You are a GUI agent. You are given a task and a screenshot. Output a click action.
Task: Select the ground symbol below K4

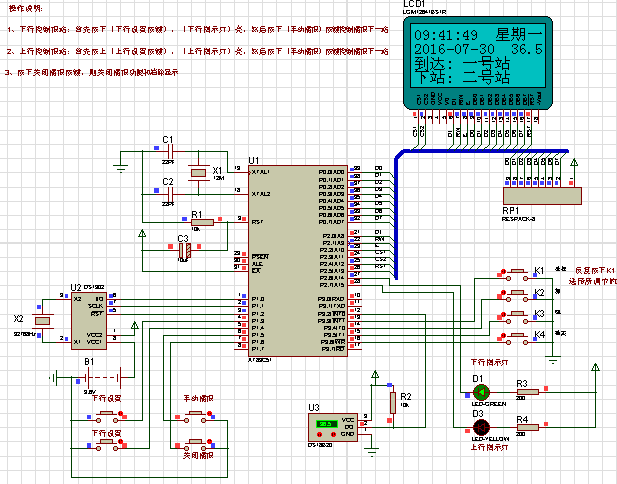[553, 360]
